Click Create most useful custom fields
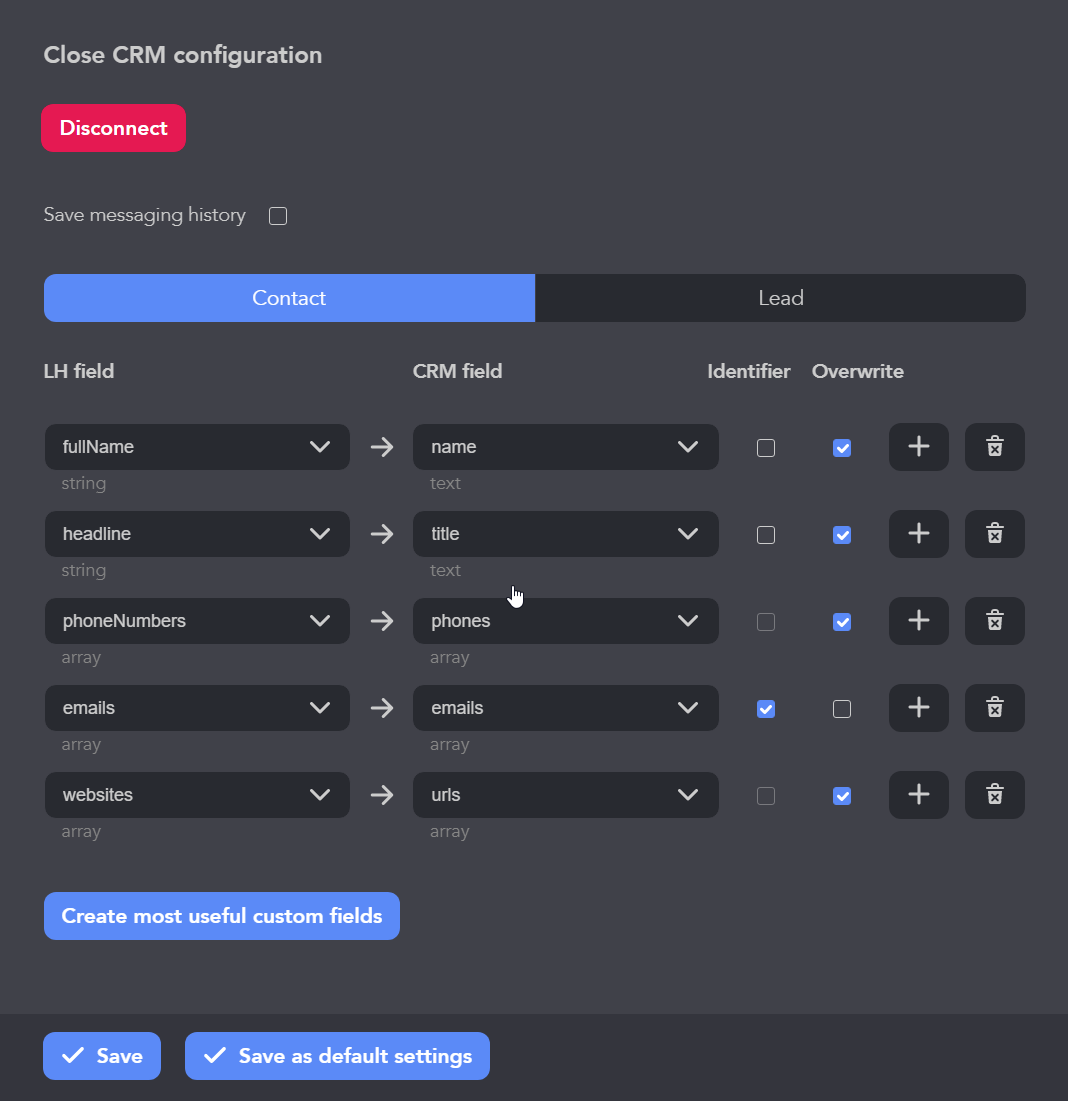Image resolution: width=1068 pixels, height=1101 pixels. point(222,916)
